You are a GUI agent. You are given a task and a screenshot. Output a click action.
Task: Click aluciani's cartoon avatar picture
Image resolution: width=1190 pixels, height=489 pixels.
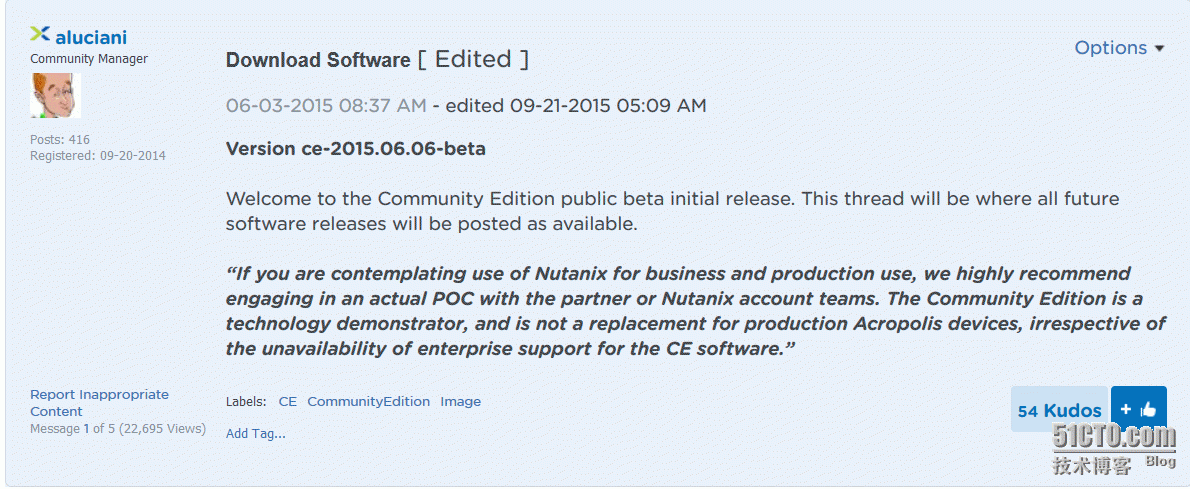[x=55, y=95]
